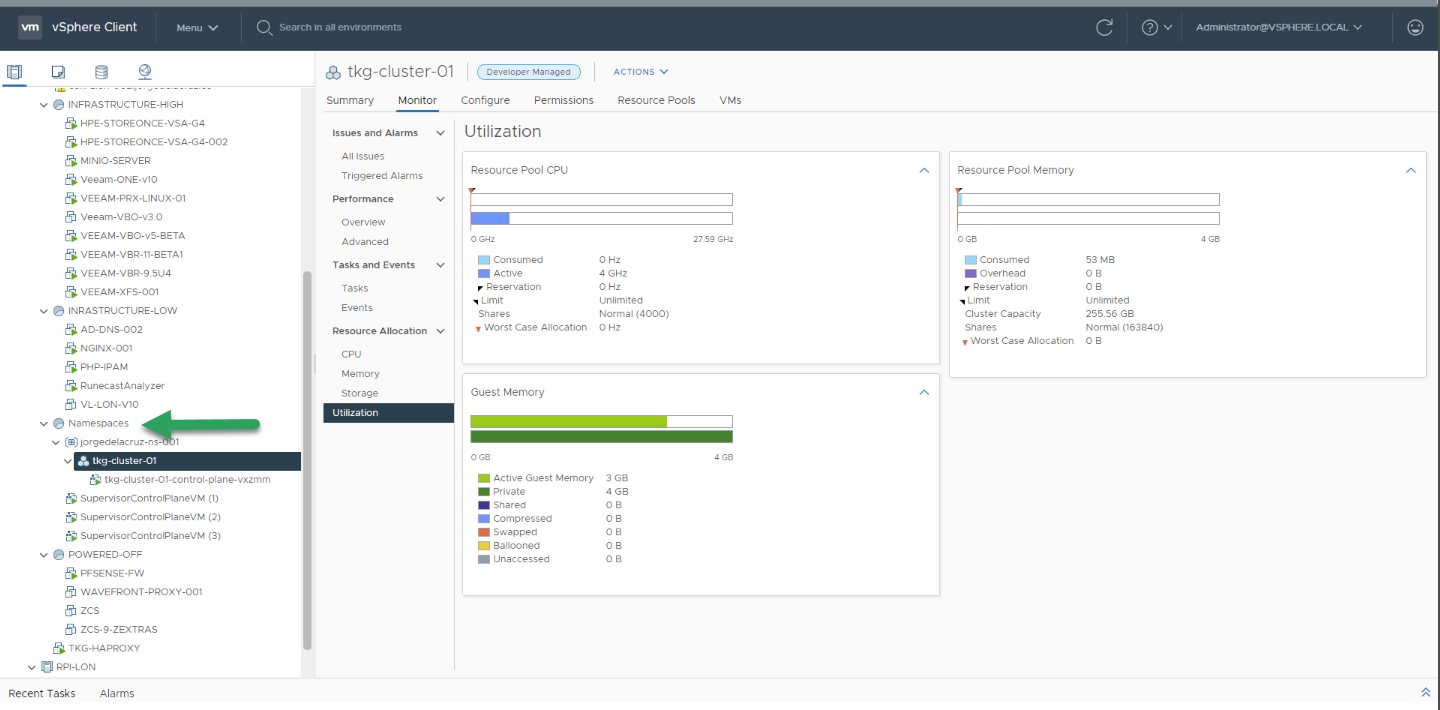The width and height of the screenshot is (1440, 710).
Task: Open the performance Overview page
Action: [363, 222]
